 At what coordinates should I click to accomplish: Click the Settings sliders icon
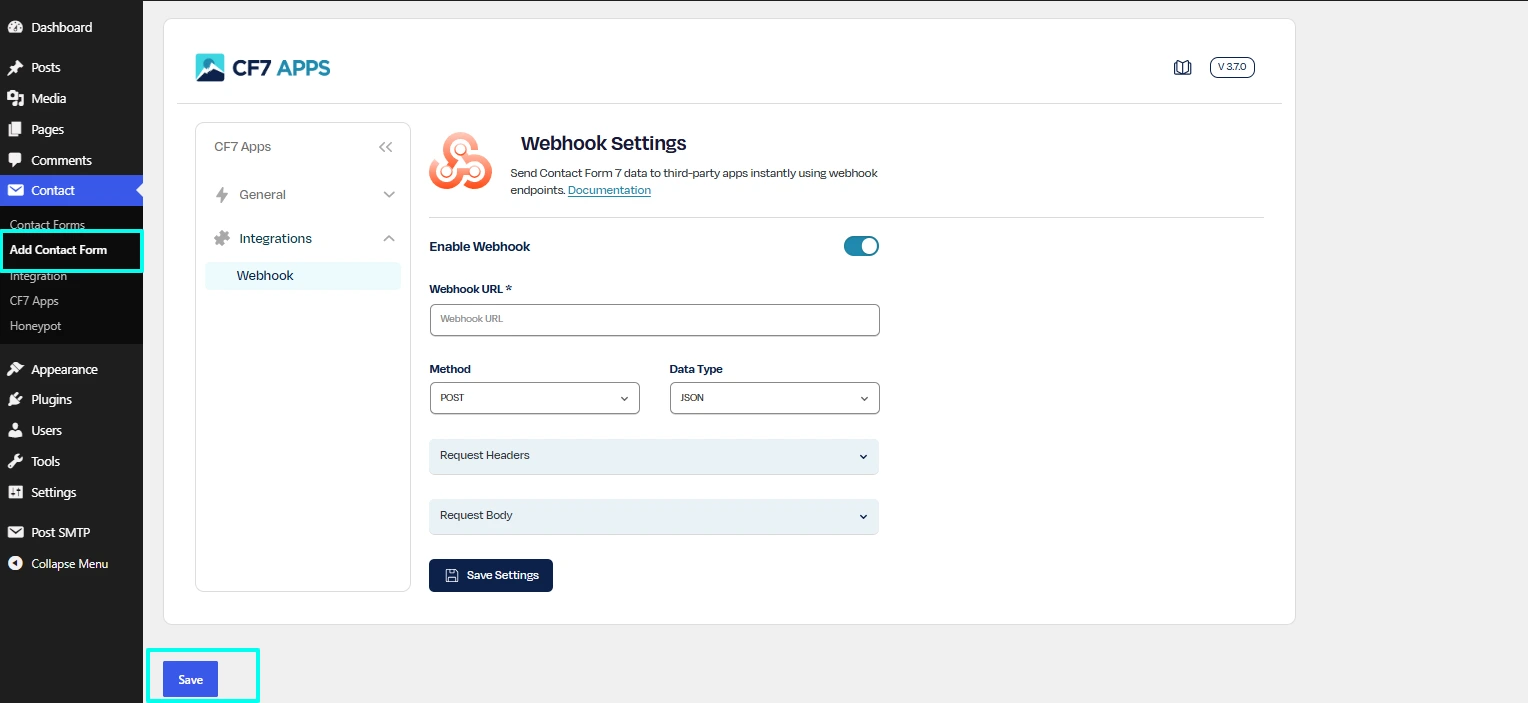pos(15,492)
